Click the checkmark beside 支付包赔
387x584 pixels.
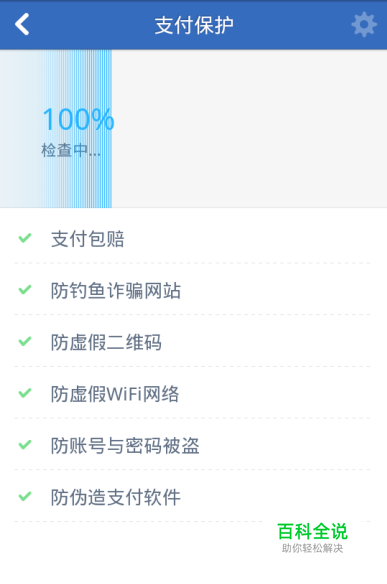point(25,238)
